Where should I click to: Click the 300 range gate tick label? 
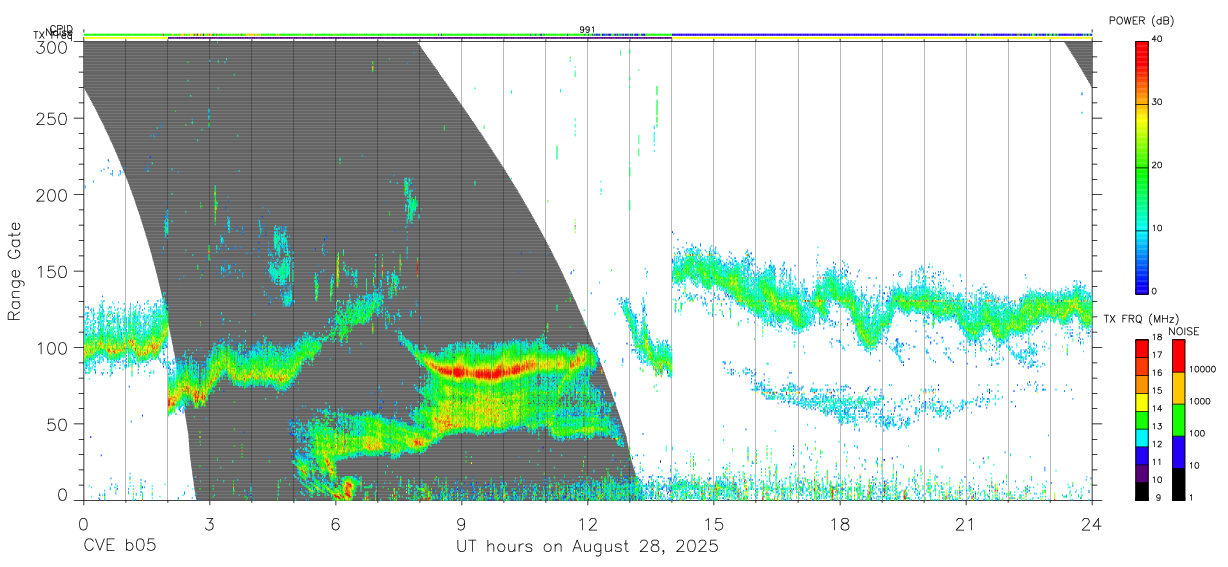pos(53,47)
